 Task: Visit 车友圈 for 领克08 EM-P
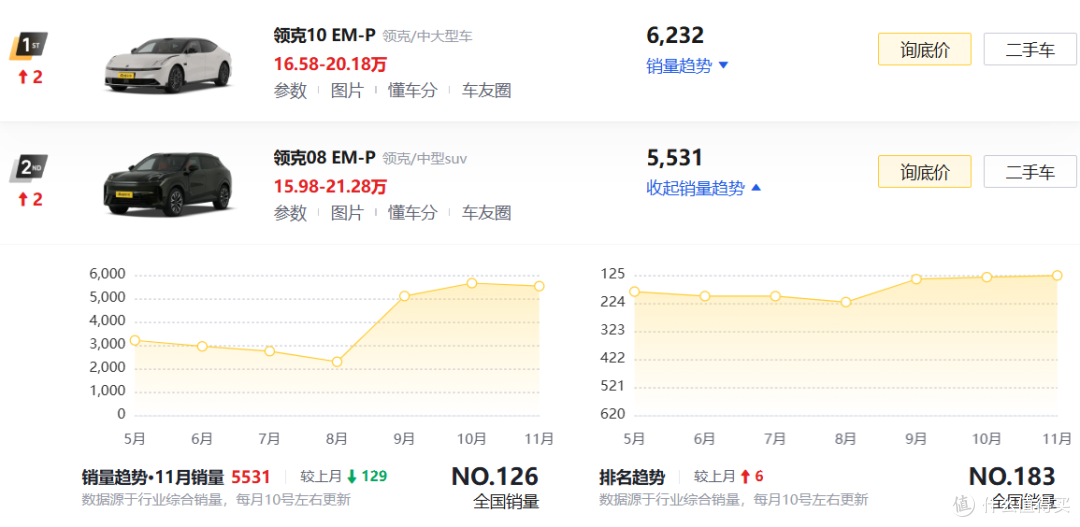(486, 213)
